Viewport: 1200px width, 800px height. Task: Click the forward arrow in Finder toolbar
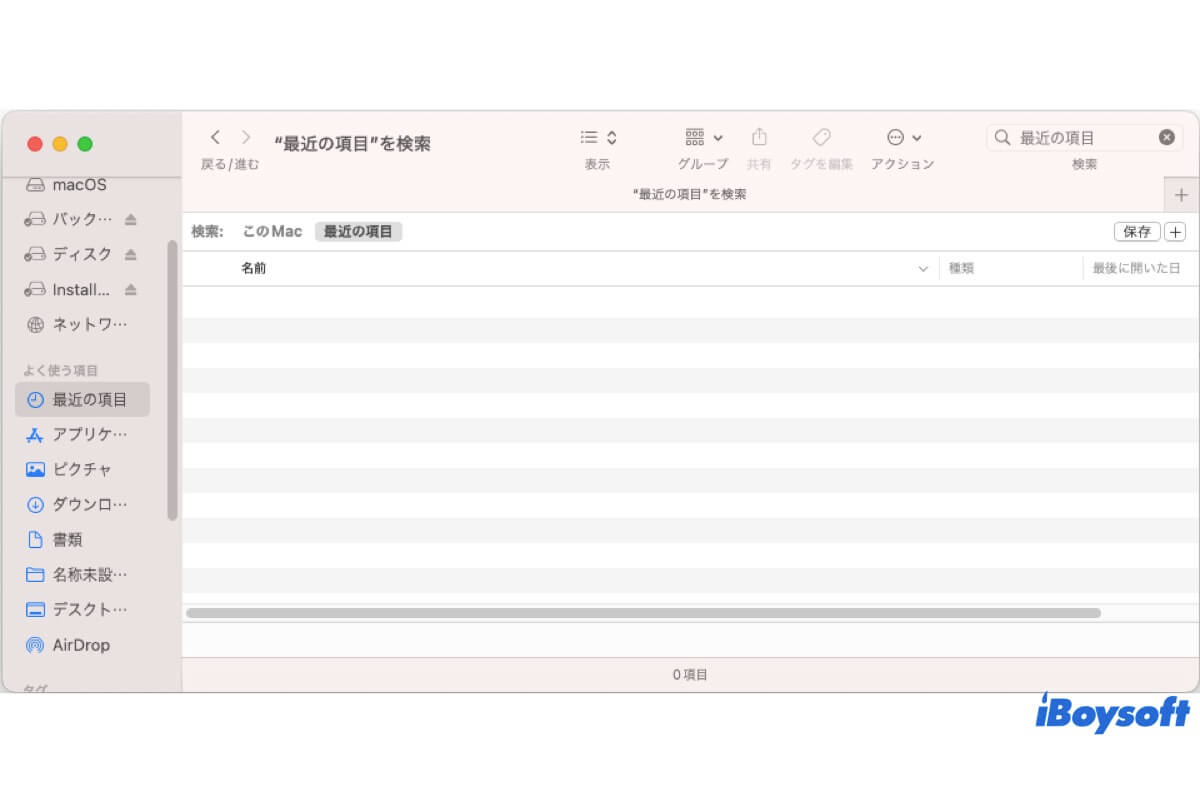(x=246, y=138)
